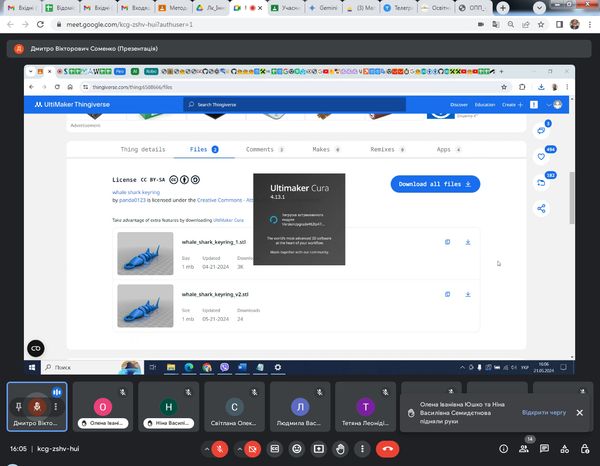
Task: Open options on Дмитро's participant tile
Action: 56,407
